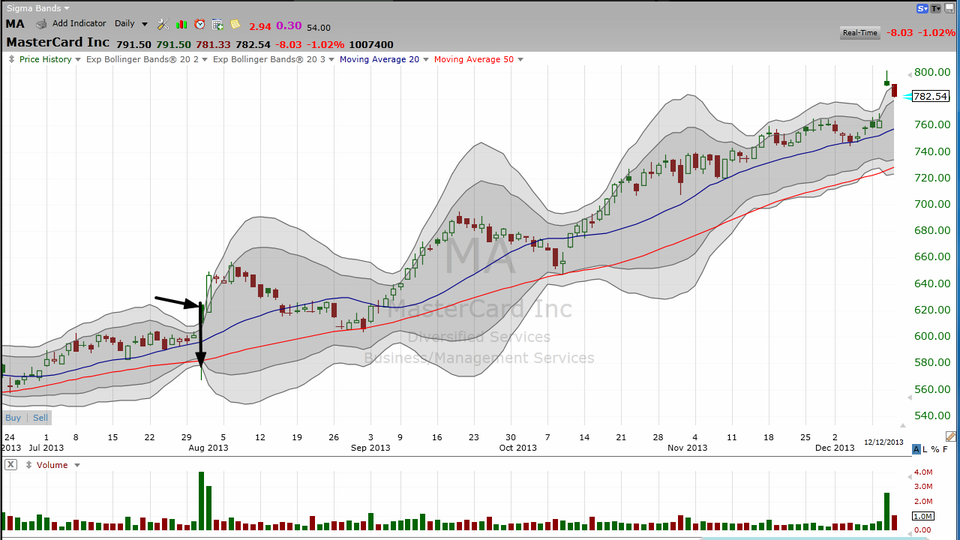Open the alarm clock alerts icon
The width and height of the screenshot is (960, 540).
pyautogui.click(x=200, y=24)
